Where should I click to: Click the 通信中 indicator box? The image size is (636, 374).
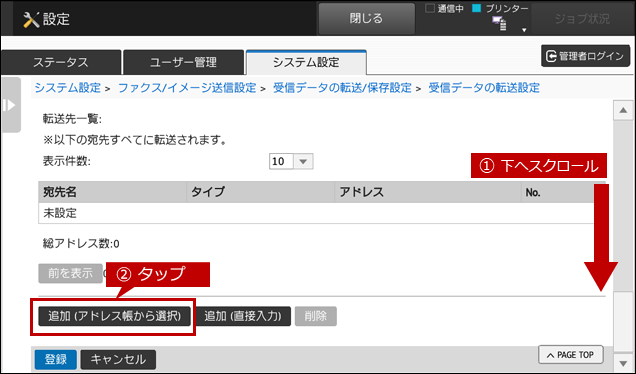tap(430, 8)
